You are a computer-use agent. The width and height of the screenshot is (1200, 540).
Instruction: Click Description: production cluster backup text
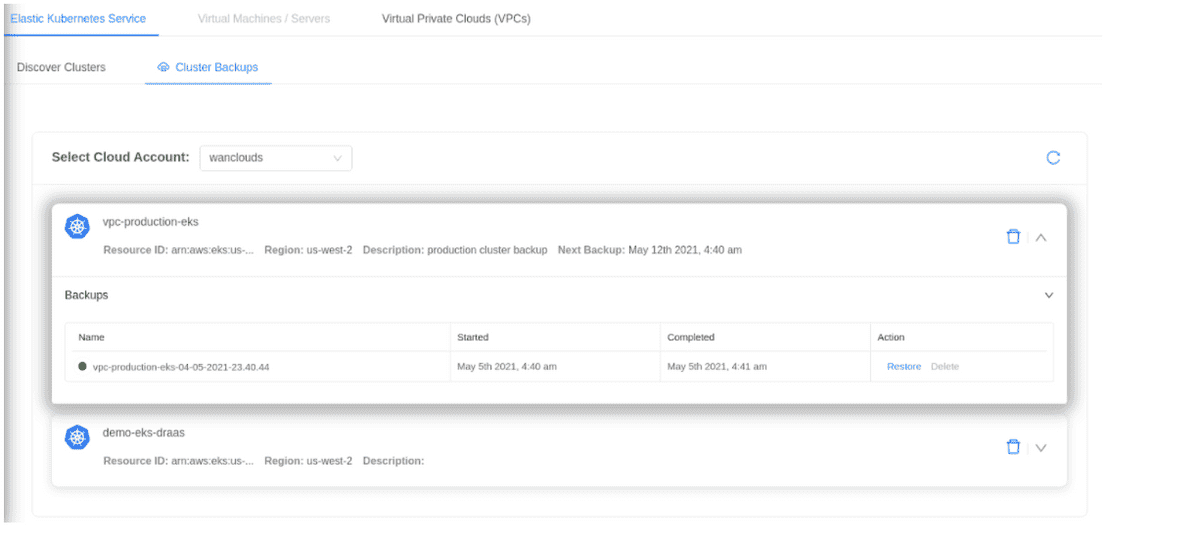tap(455, 250)
